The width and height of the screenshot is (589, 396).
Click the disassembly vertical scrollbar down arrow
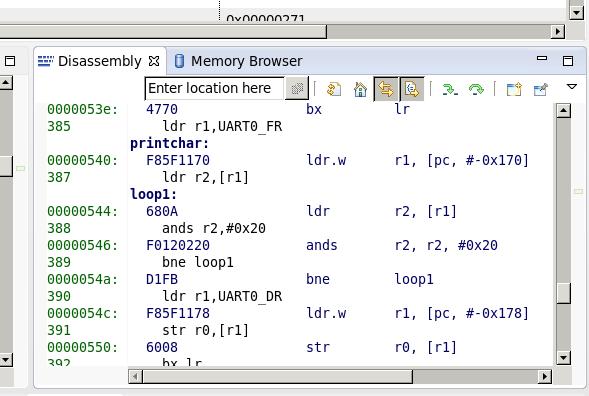tap(563, 357)
